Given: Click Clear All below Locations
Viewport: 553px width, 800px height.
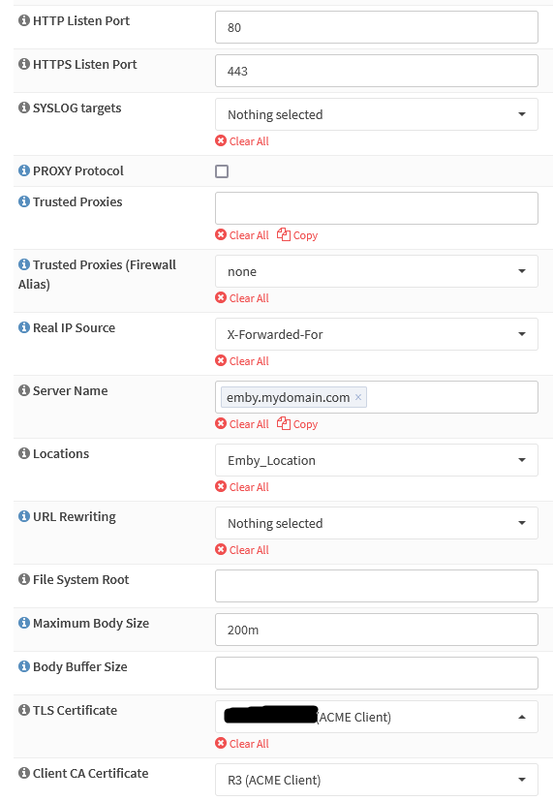Looking at the screenshot, I should point(242,487).
